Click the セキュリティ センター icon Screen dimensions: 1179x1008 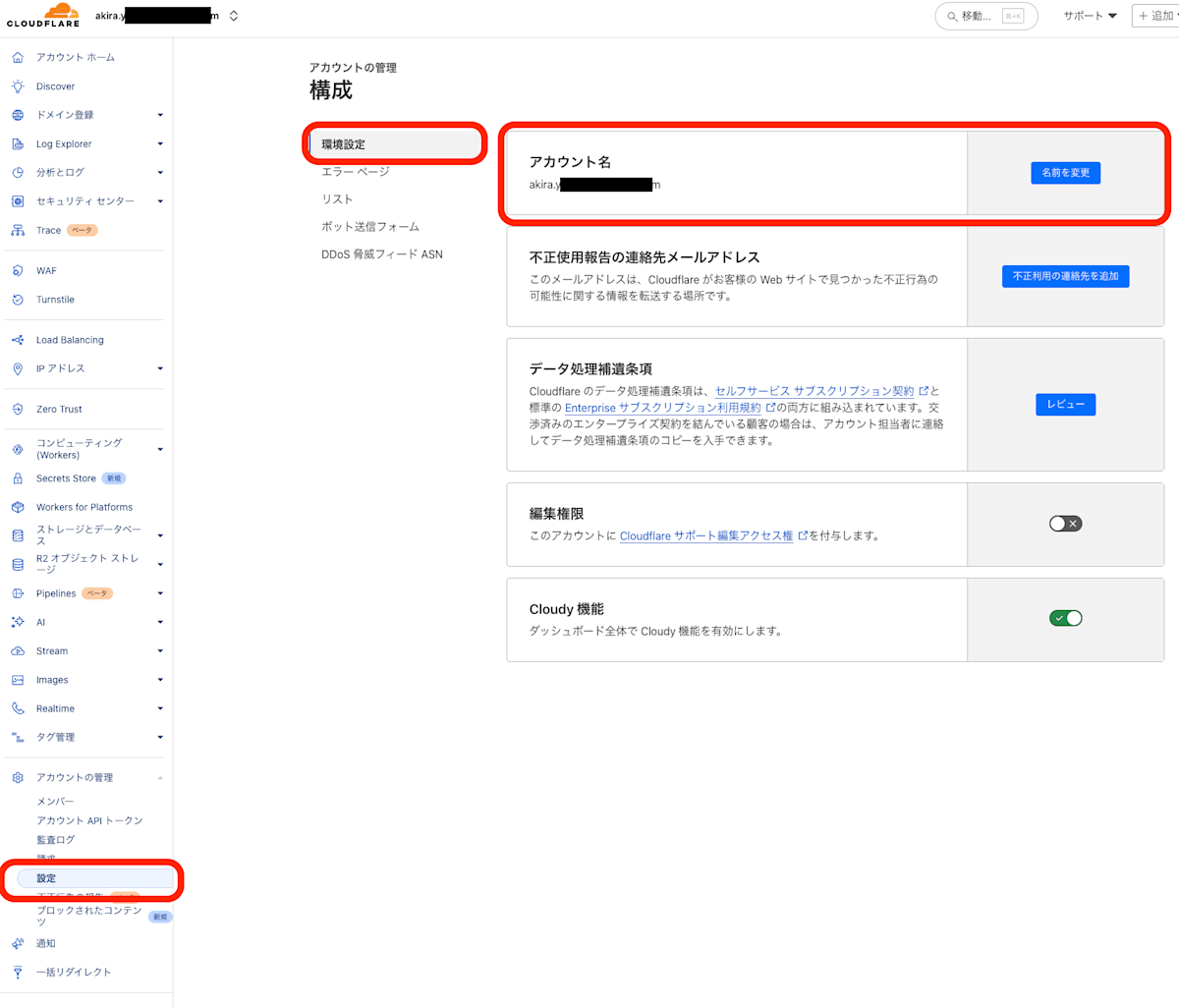click(18, 201)
